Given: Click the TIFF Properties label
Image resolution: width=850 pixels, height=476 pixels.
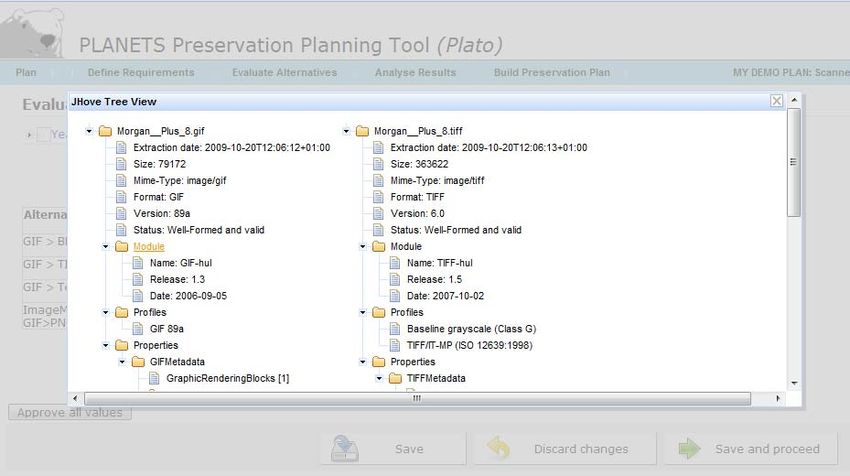Looking at the screenshot, I should coord(413,362).
